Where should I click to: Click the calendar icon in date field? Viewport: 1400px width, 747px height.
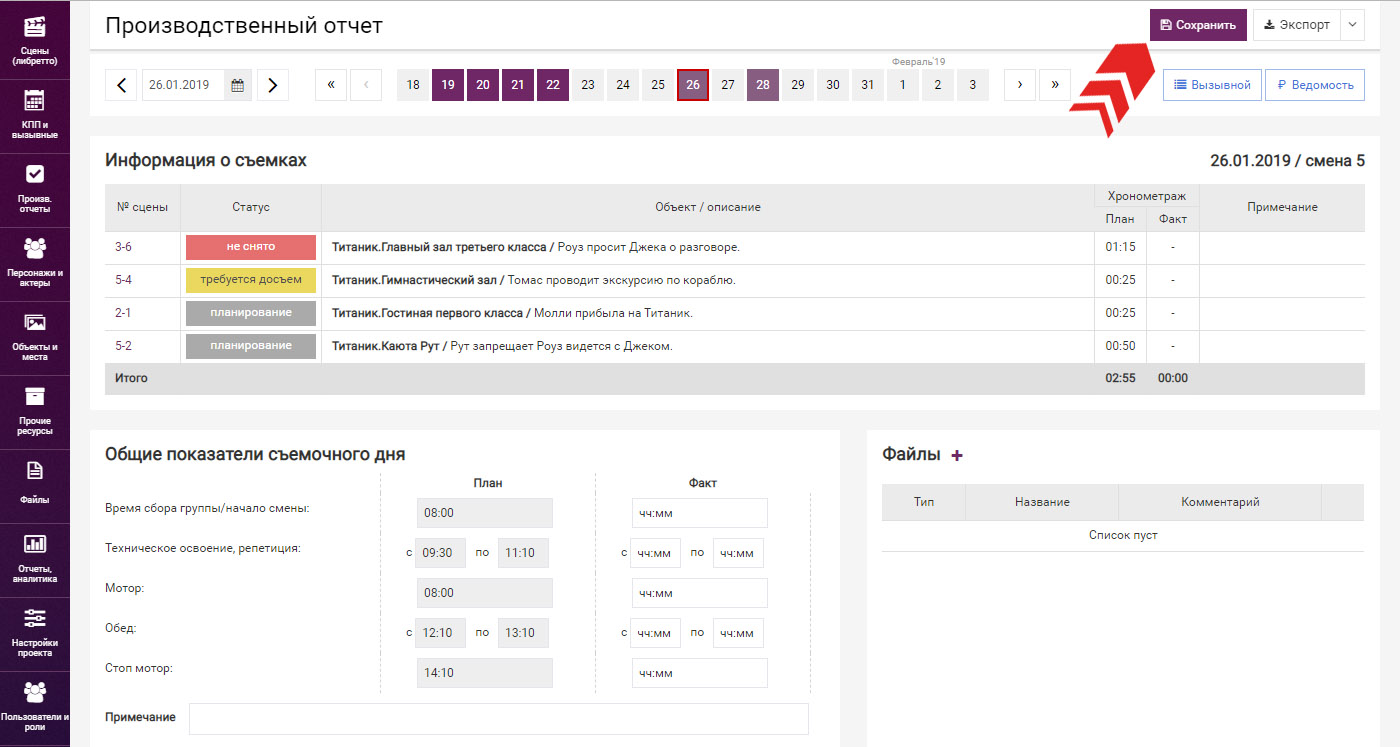[238, 85]
